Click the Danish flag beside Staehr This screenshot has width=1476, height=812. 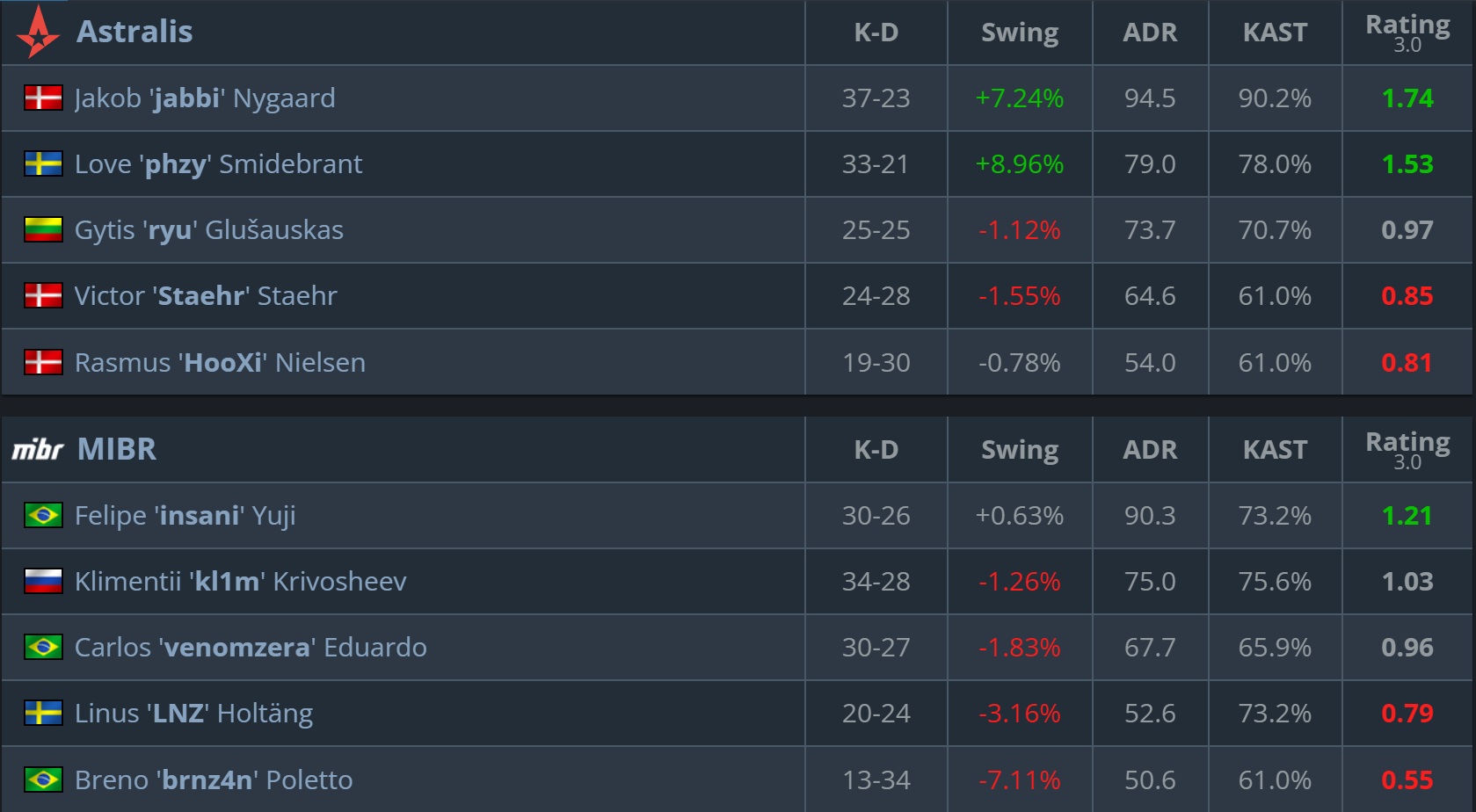[43, 296]
